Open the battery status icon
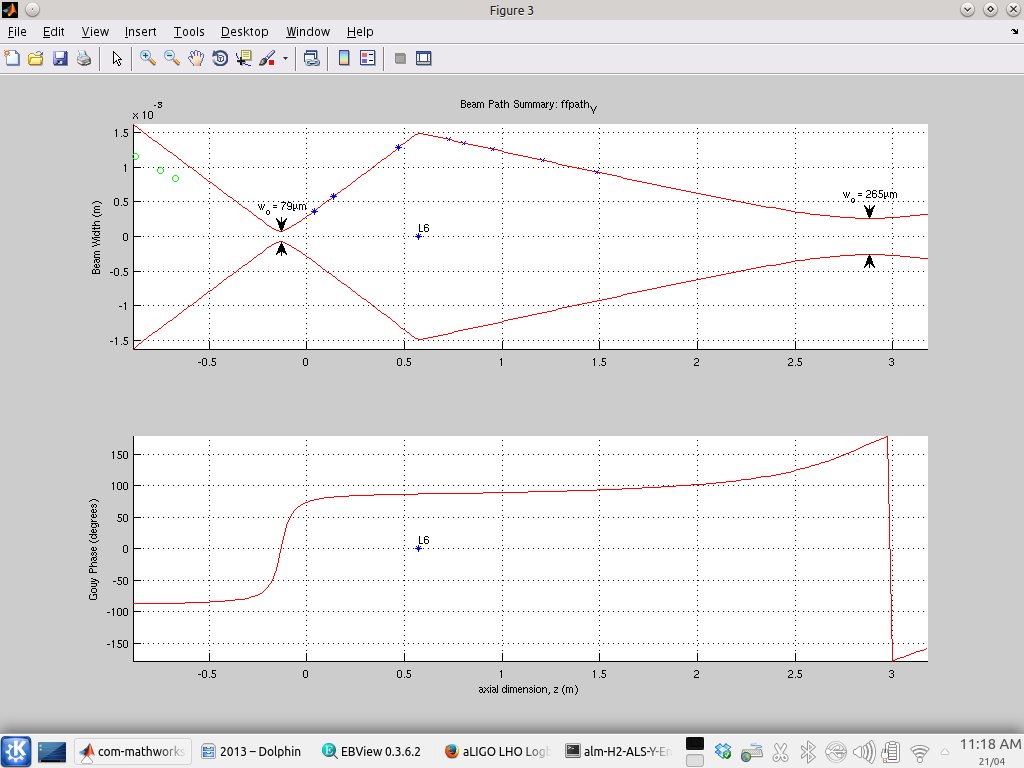The width and height of the screenshot is (1024, 768). [891, 752]
